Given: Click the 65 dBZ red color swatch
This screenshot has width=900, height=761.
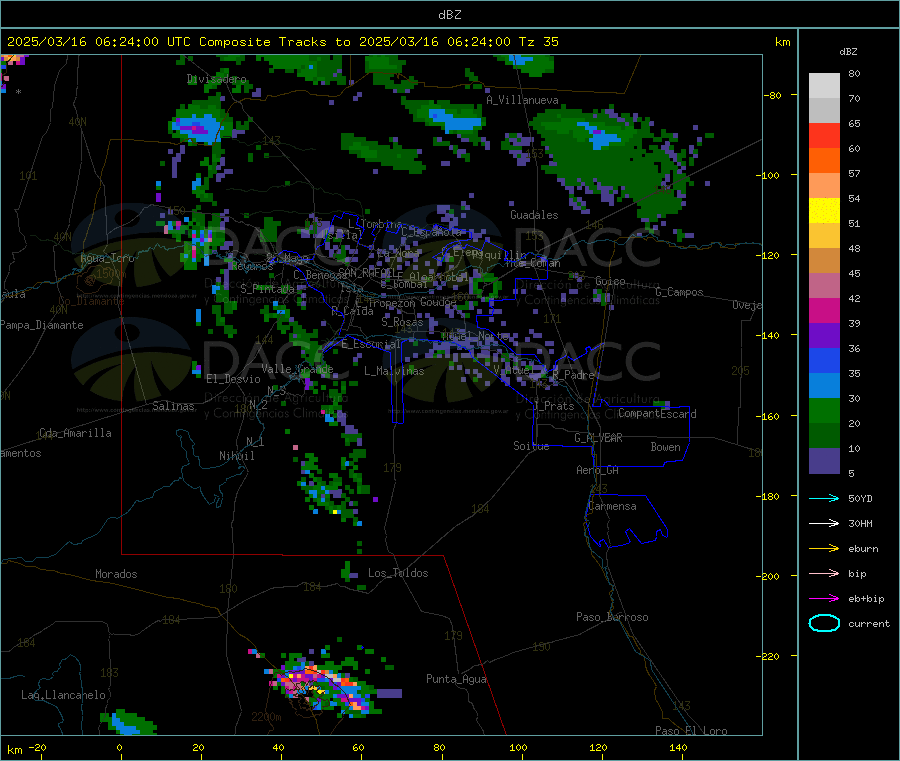Looking at the screenshot, I should point(824,135).
